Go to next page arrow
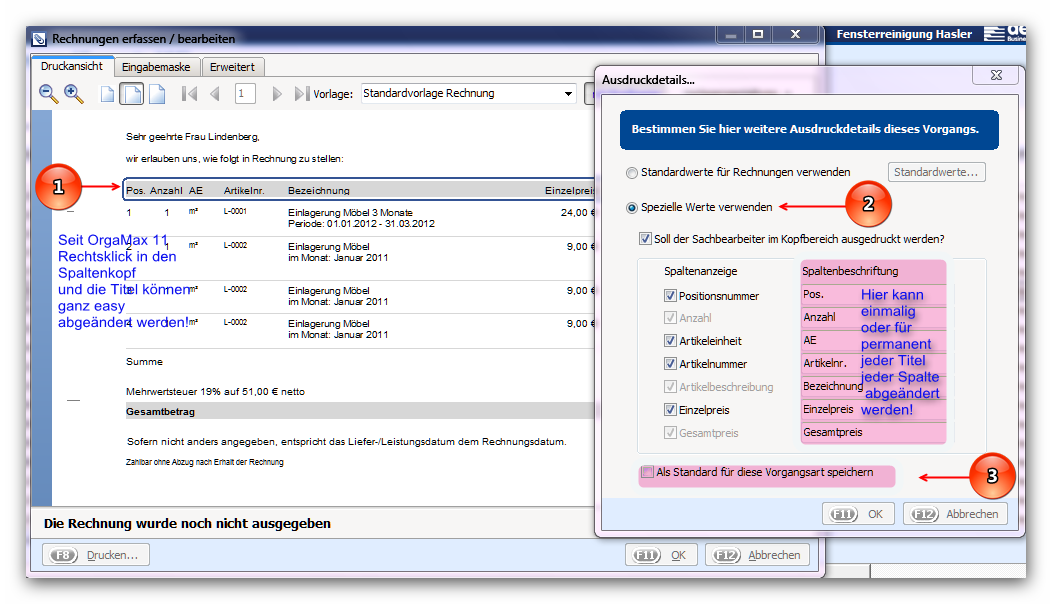The width and height of the screenshot is (1052, 604). (x=276, y=94)
